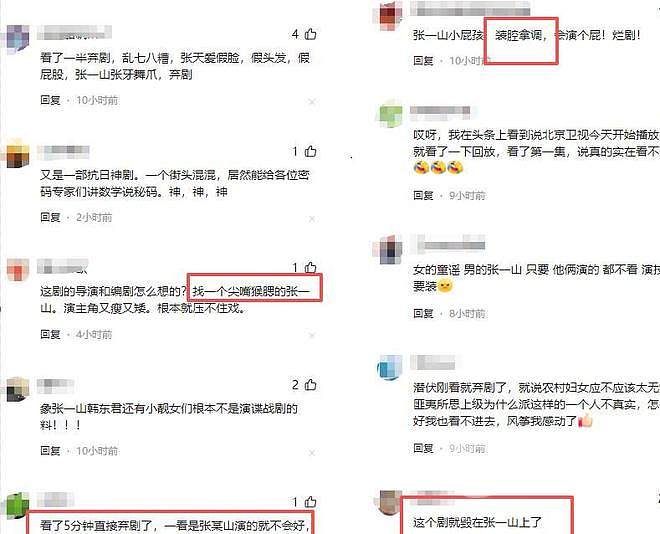Reply to the 童谣 张一山 comment

click(423, 313)
